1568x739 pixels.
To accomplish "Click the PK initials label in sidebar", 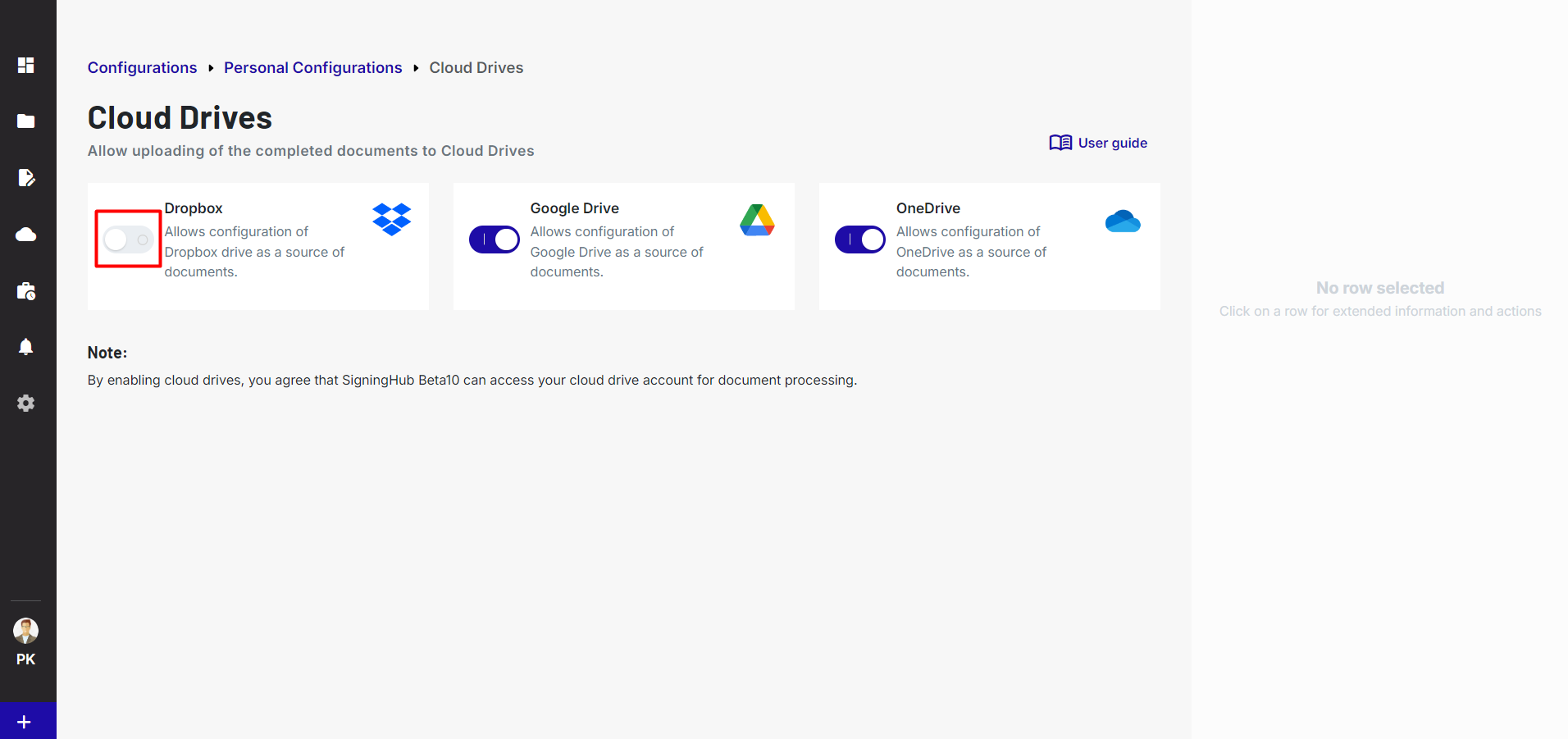I will [26, 659].
